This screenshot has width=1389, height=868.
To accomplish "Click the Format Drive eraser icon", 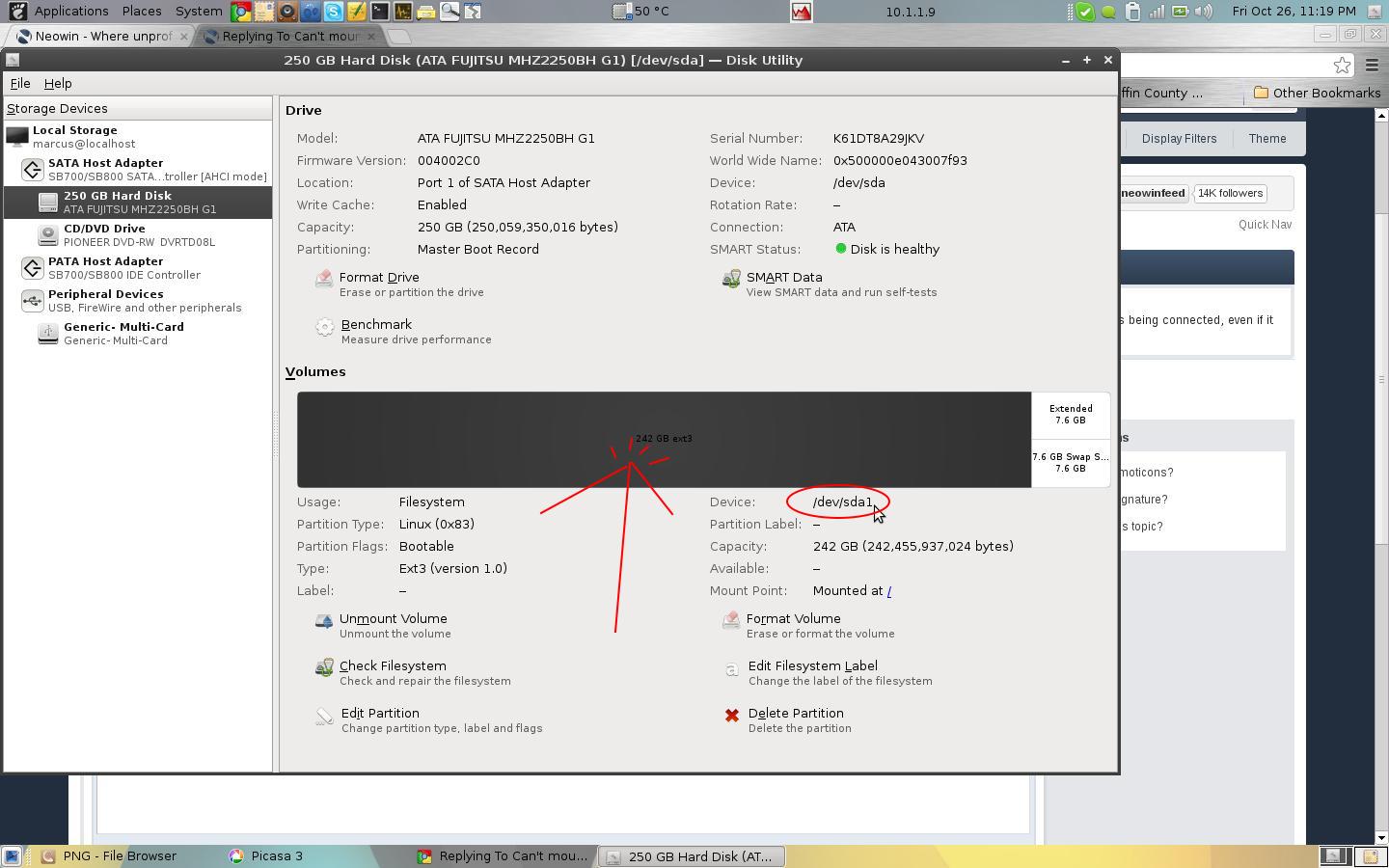I will 324,279.
